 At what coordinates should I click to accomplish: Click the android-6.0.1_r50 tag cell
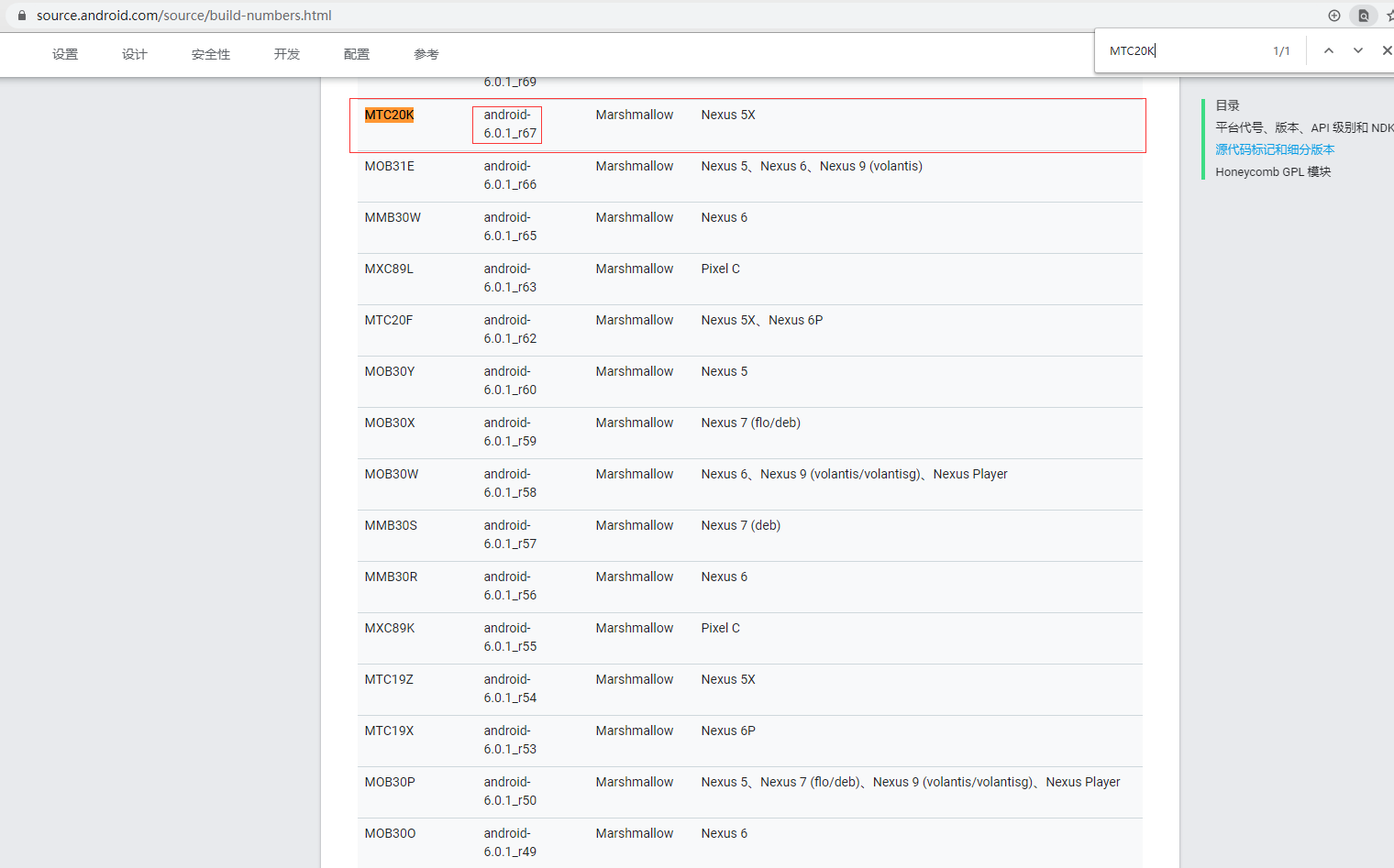point(510,791)
